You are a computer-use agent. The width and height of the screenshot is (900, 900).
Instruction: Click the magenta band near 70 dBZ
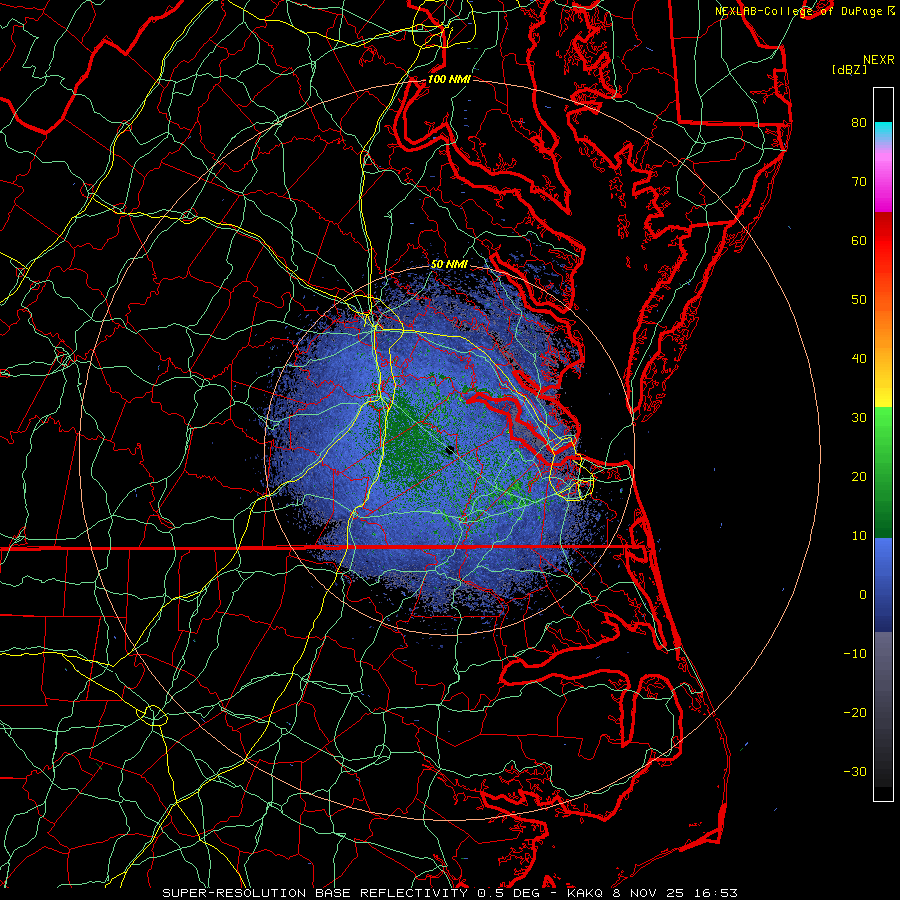click(883, 195)
